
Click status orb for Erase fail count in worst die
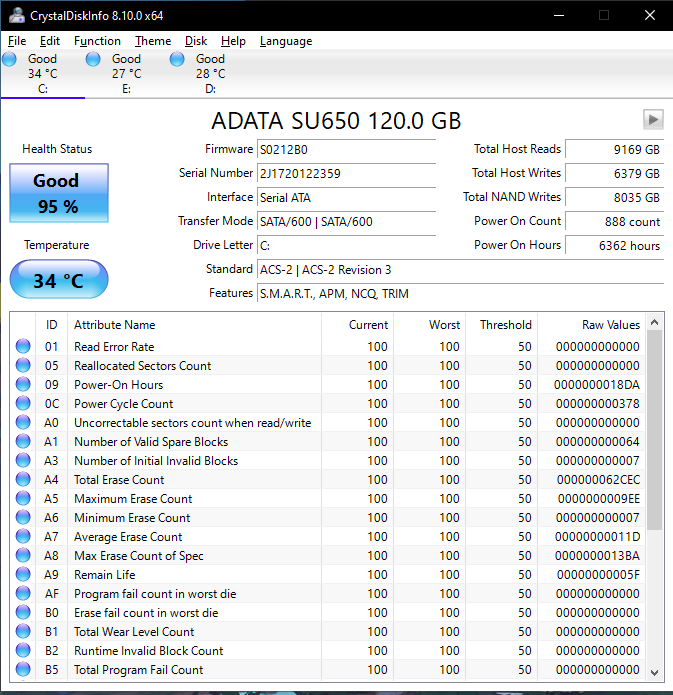(x=23, y=613)
